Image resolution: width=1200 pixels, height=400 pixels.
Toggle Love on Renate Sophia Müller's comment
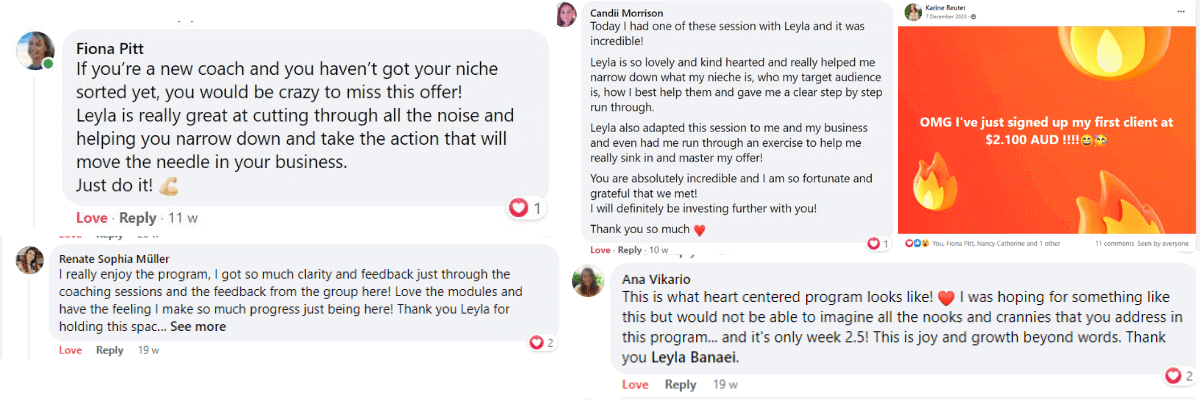(x=70, y=350)
